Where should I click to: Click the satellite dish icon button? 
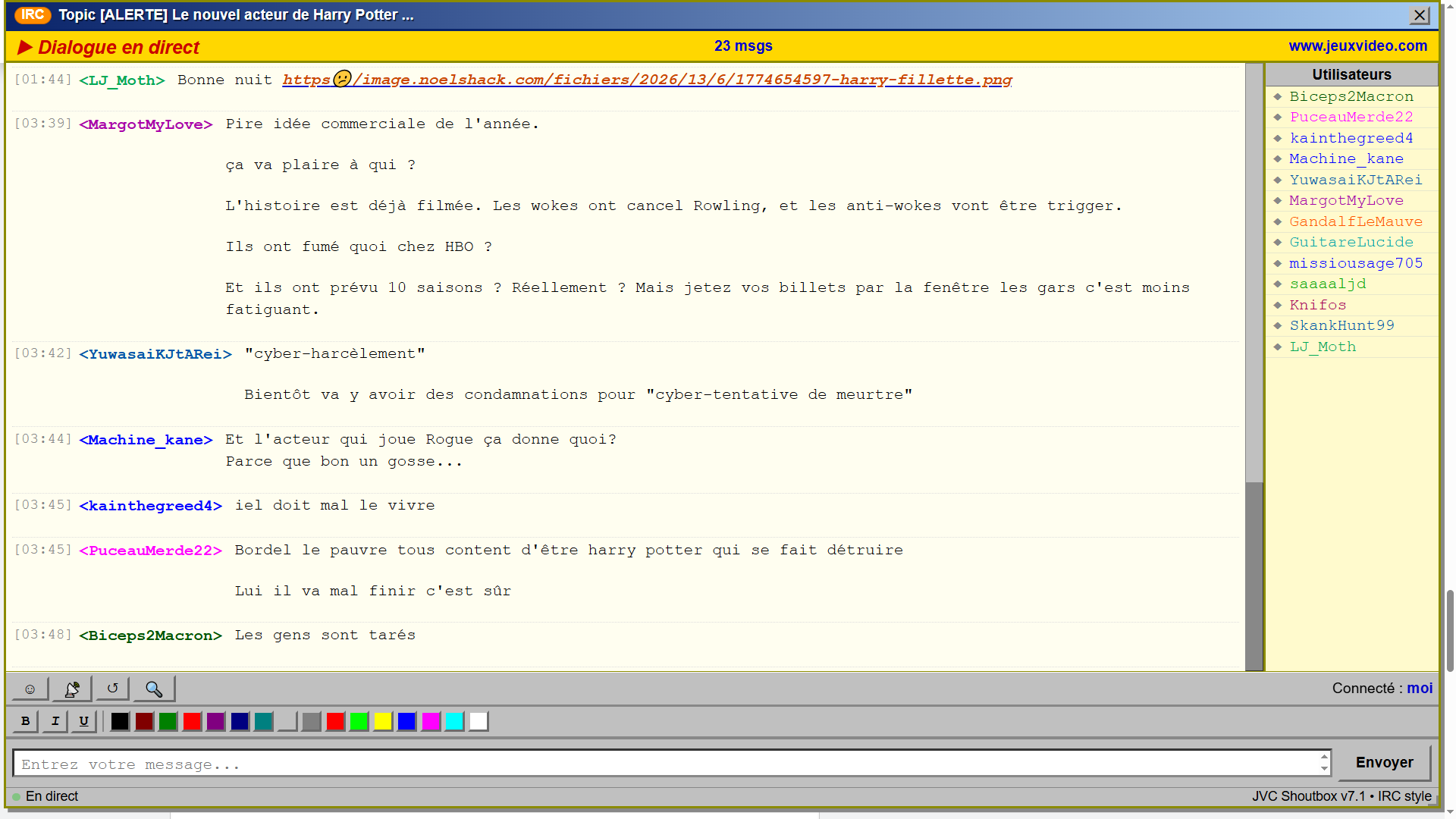[72, 689]
